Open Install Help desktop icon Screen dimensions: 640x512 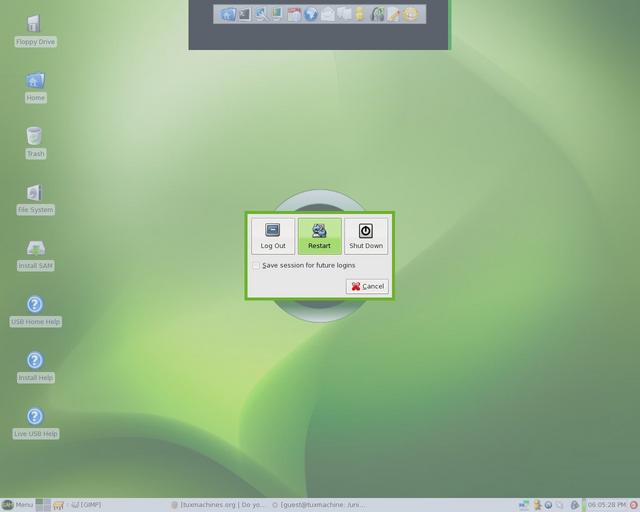tap(36, 367)
